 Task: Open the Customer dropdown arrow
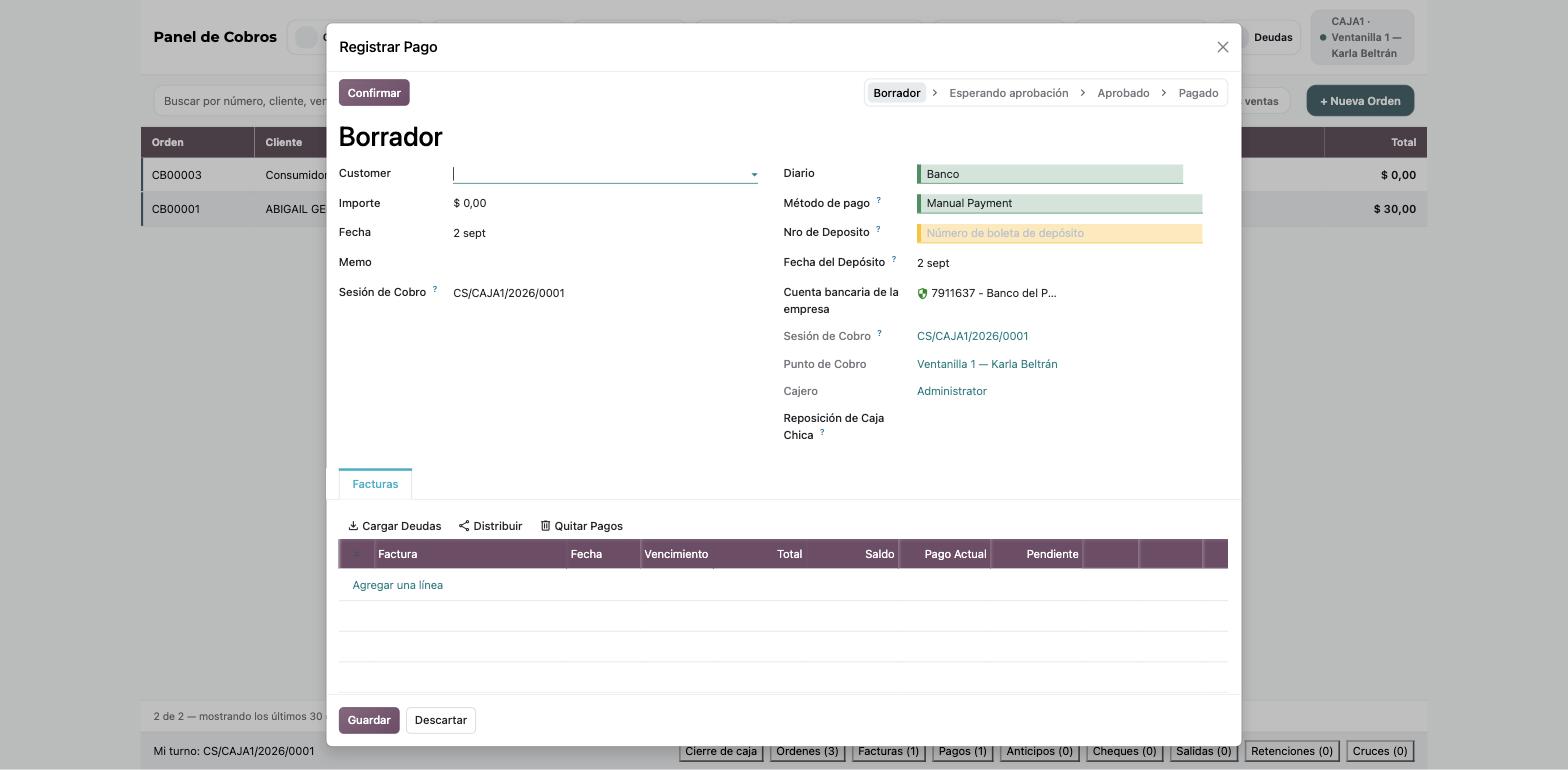(x=754, y=175)
